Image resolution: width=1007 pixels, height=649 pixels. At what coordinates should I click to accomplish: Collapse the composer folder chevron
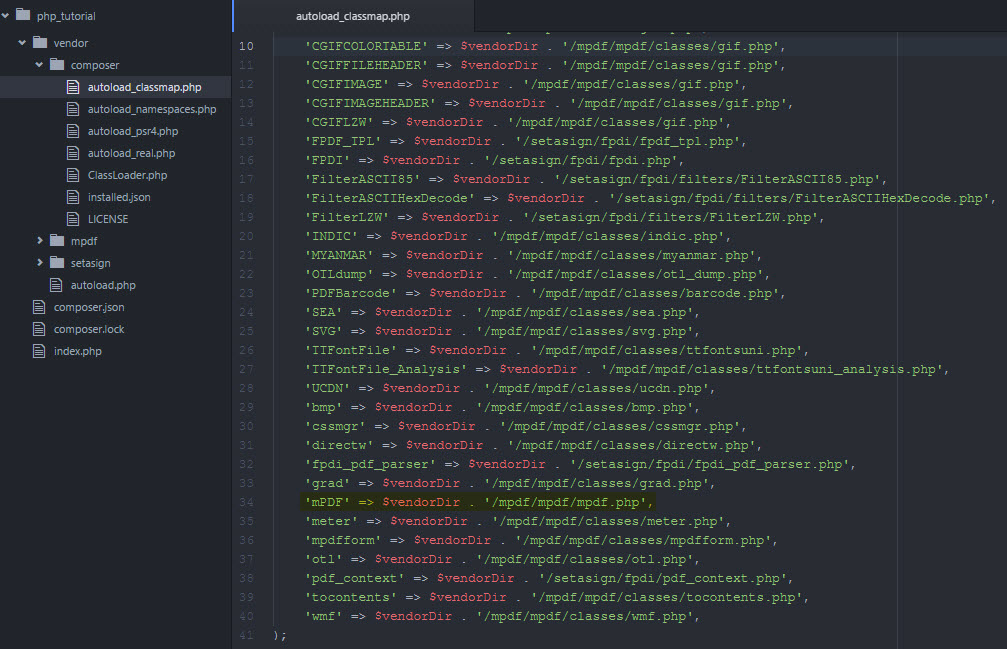pyautogui.click(x=39, y=64)
